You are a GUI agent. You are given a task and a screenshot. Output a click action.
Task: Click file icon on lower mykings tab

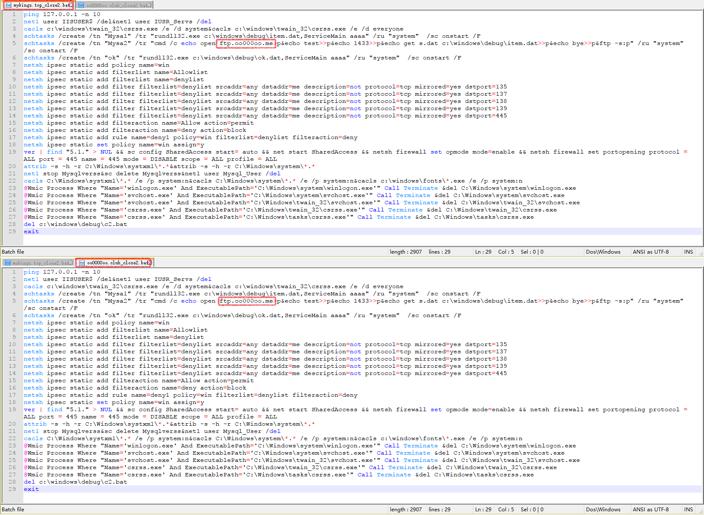tap(5, 262)
